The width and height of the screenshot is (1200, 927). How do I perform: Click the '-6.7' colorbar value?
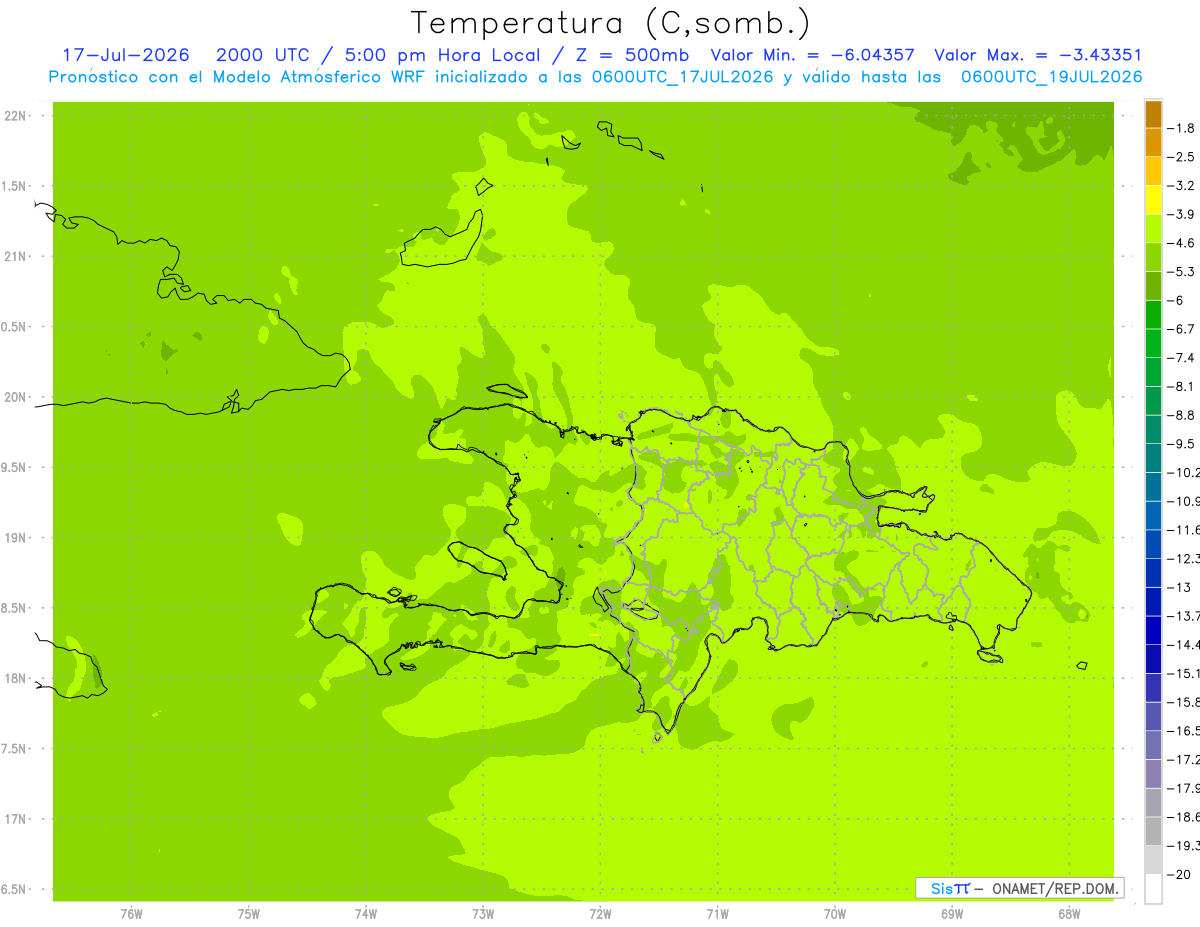pos(1181,329)
